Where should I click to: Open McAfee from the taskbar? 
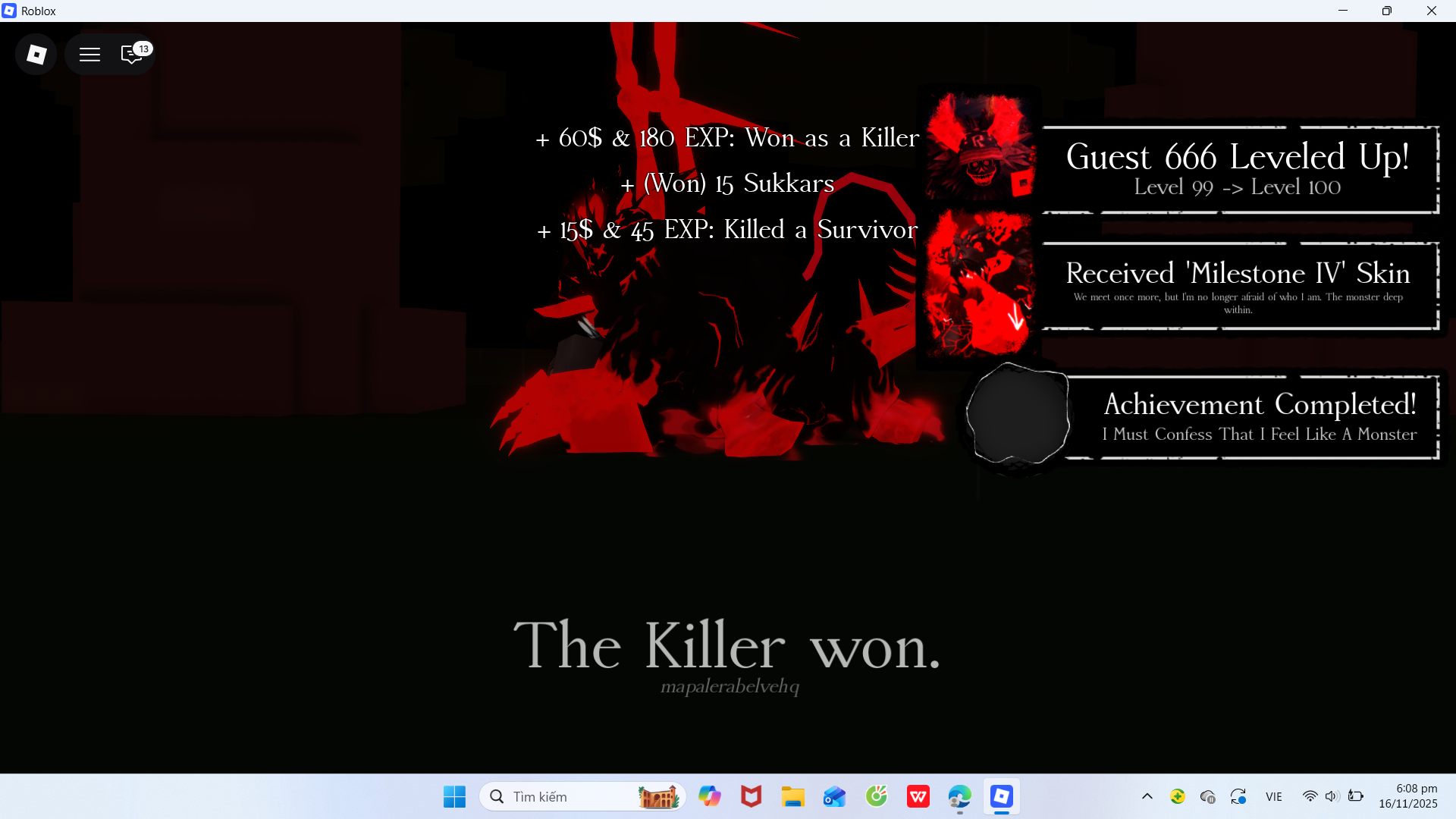(751, 796)
